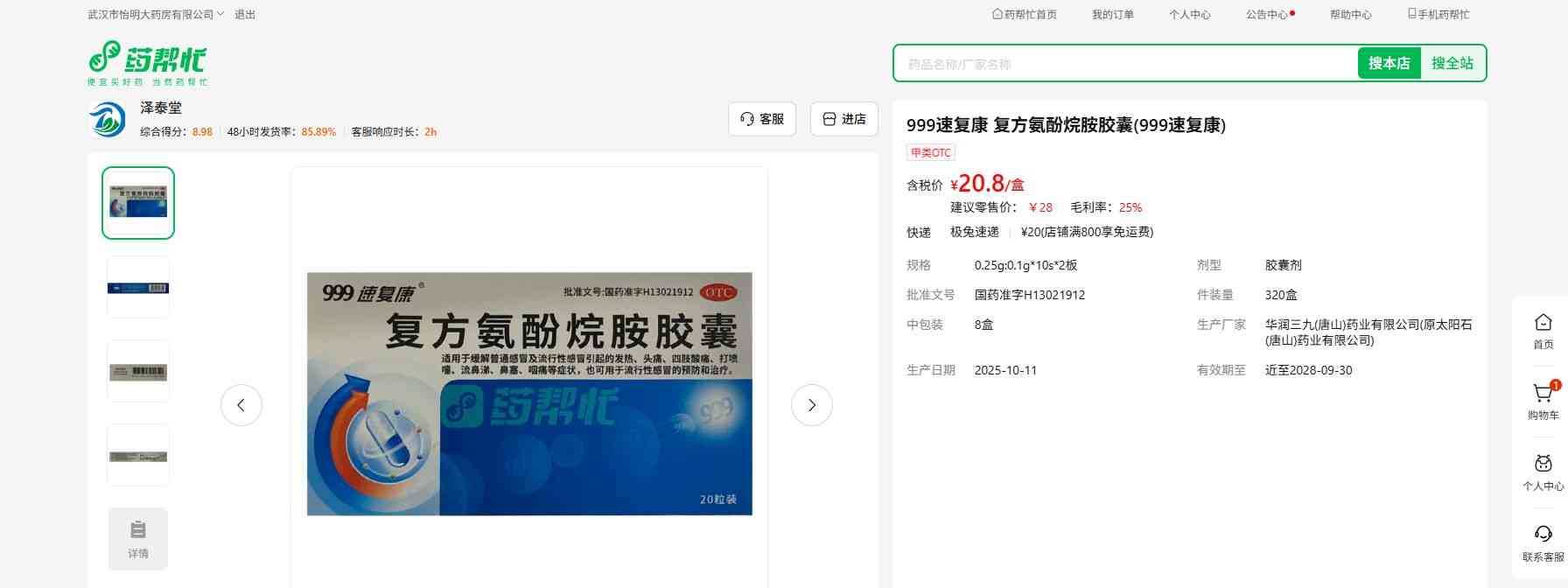Click the 搜全站 search button
The height and width of the screenshot is (588, 1568).
click(1452, 63)
